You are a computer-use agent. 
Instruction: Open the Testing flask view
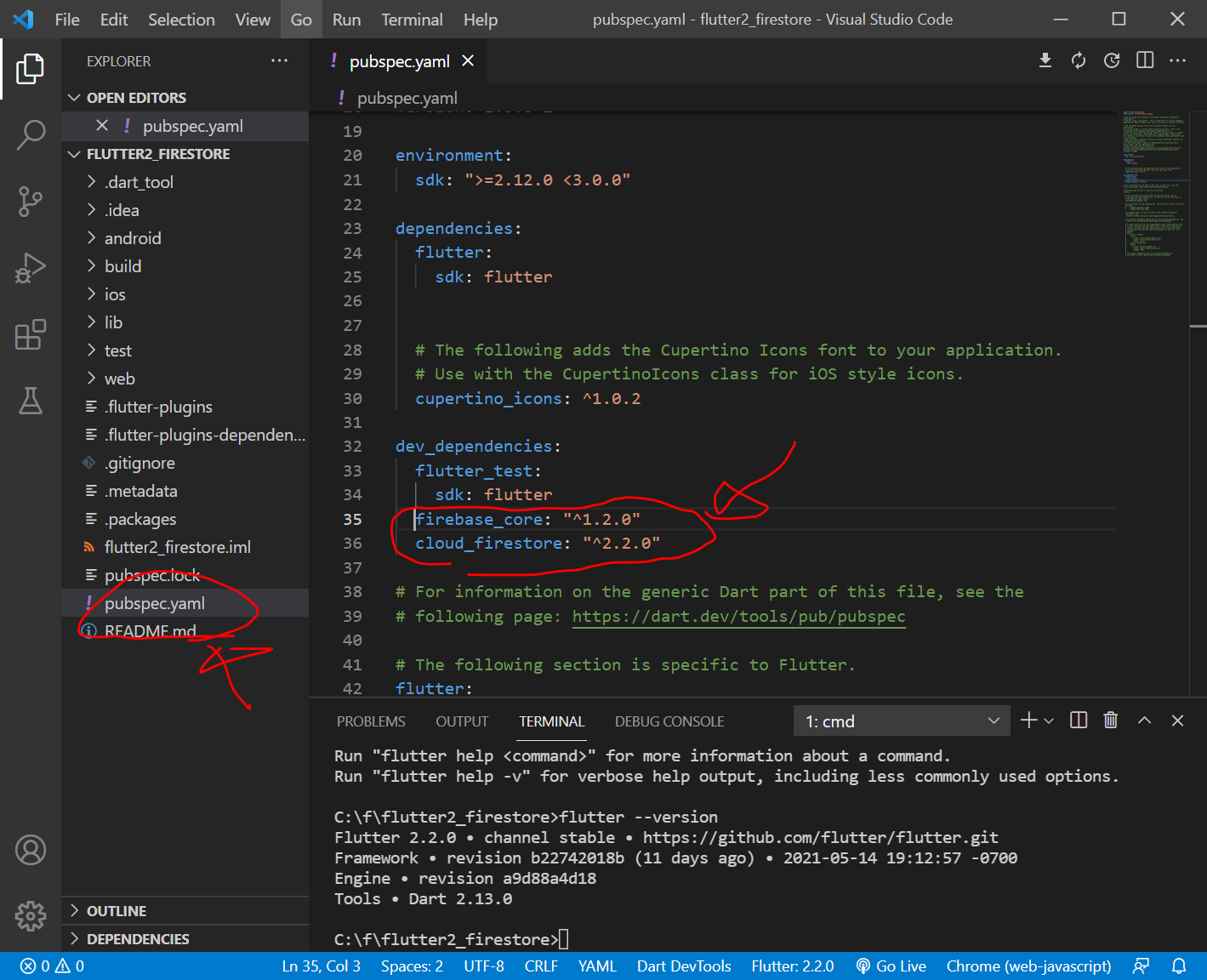(x=31, y=401)
